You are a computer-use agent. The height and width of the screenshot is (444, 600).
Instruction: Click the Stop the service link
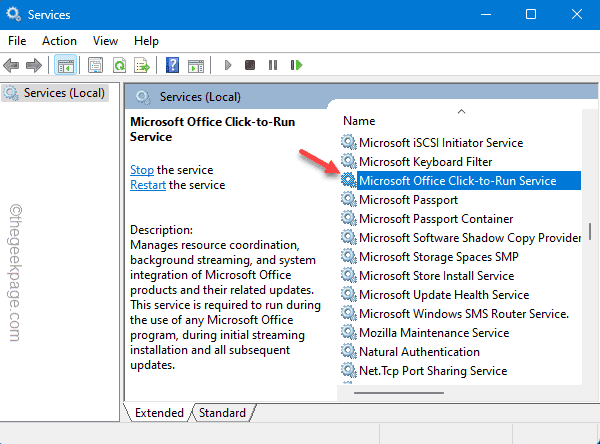point(142,170)
